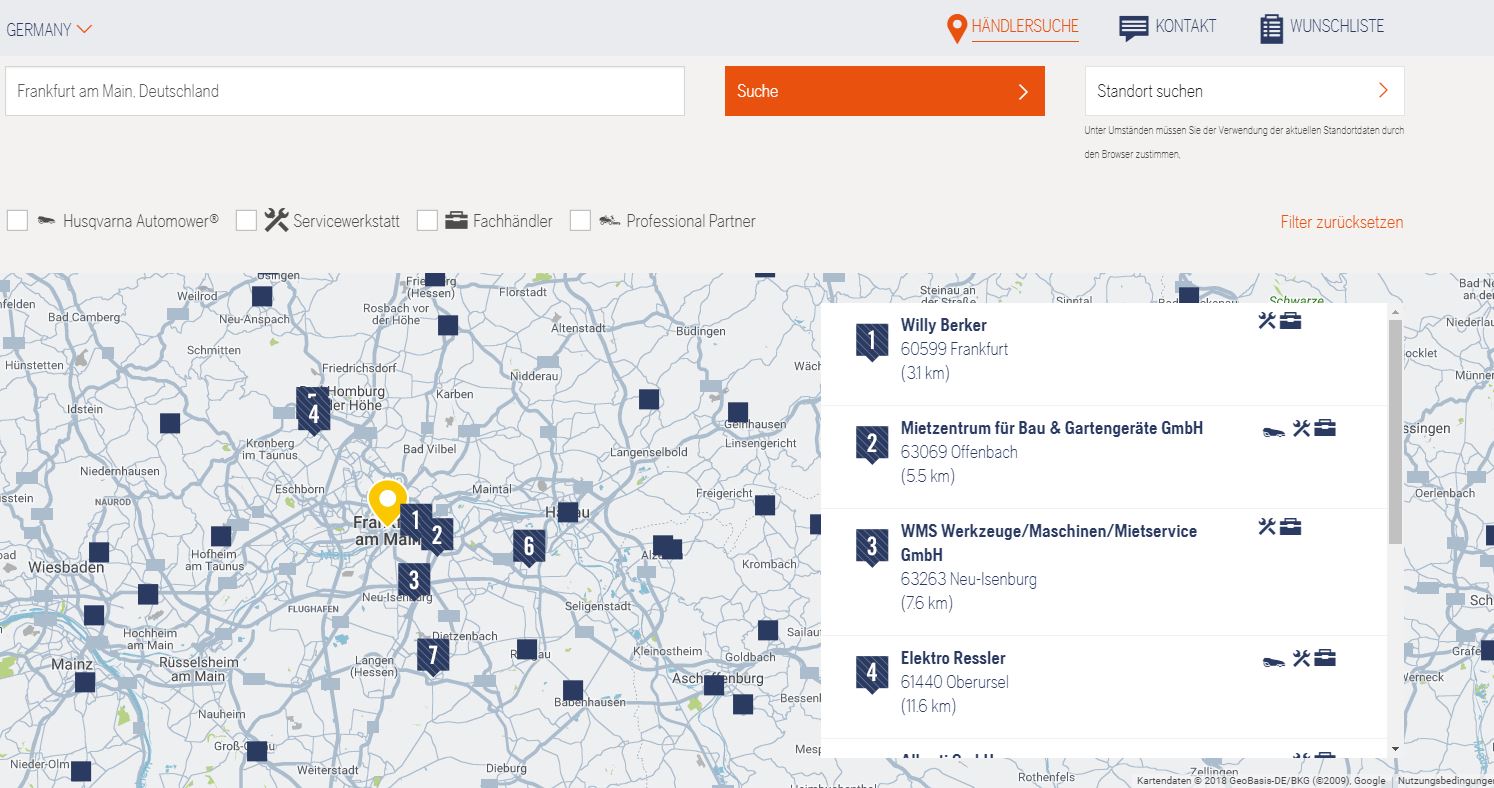Click the Kontakt speech bubble icon
This screenshot has width=1494, height=788.
(1133, 28)
